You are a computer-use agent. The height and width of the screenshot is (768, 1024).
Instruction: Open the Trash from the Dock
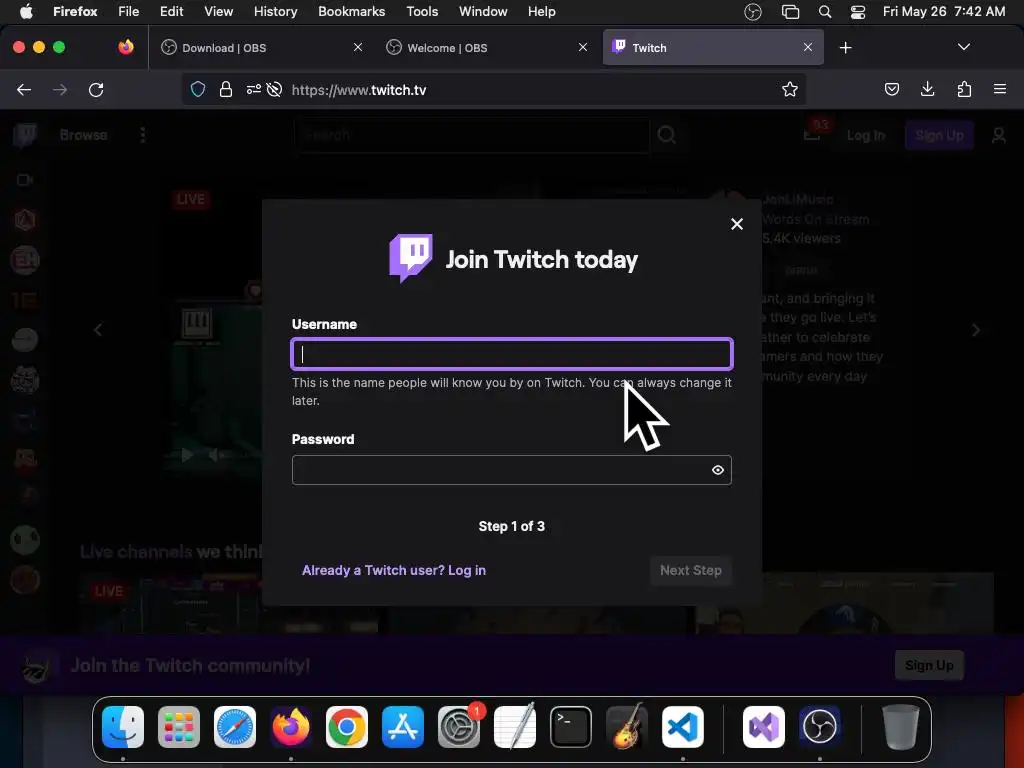pyautogui.click(x=901, y=727)
